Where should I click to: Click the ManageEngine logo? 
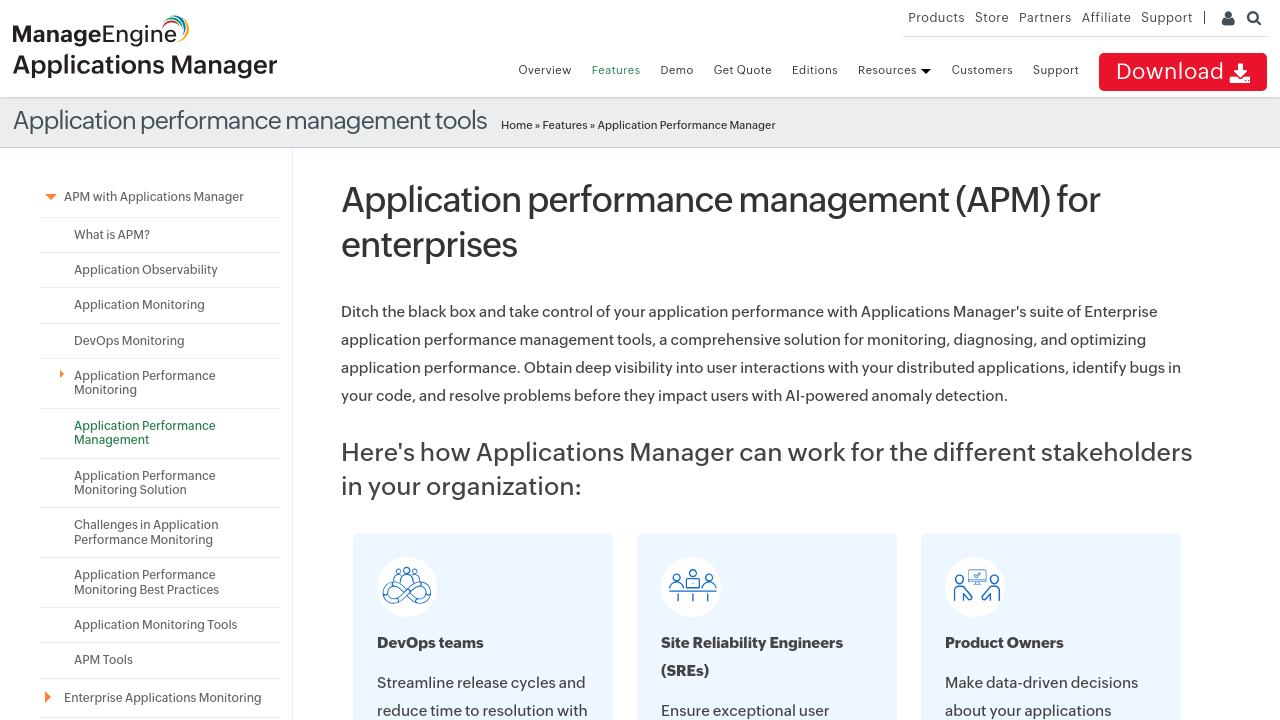(x=100, y=32)
